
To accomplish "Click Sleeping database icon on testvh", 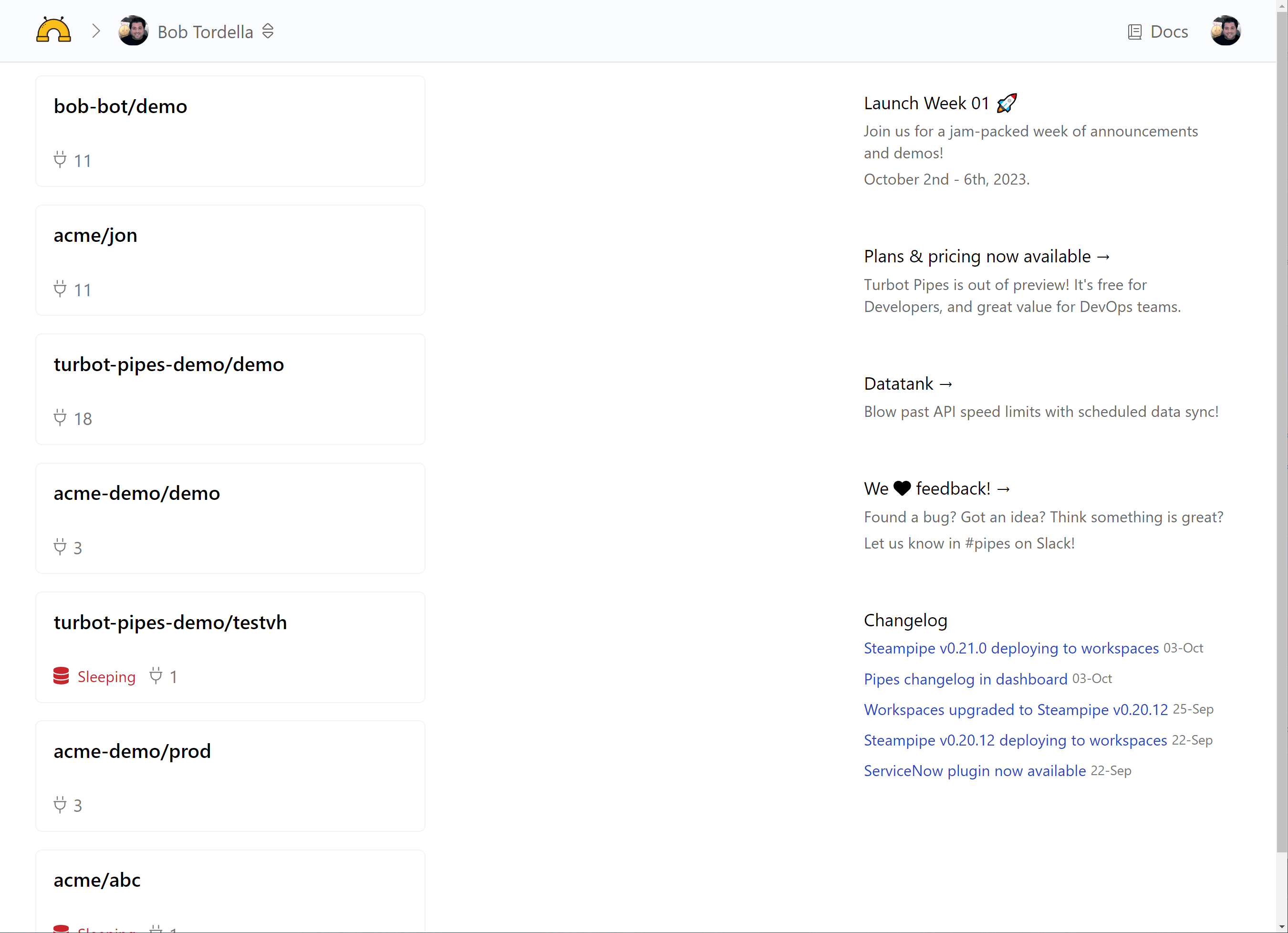I will 62,676.
